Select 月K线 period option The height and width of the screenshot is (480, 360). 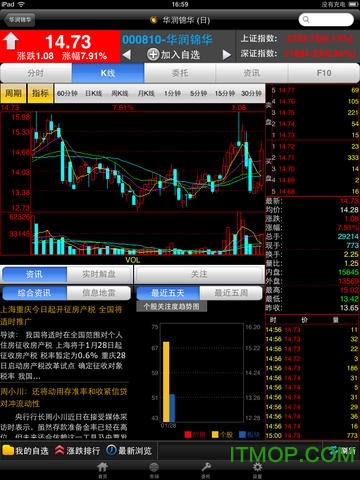coord(146,93)
